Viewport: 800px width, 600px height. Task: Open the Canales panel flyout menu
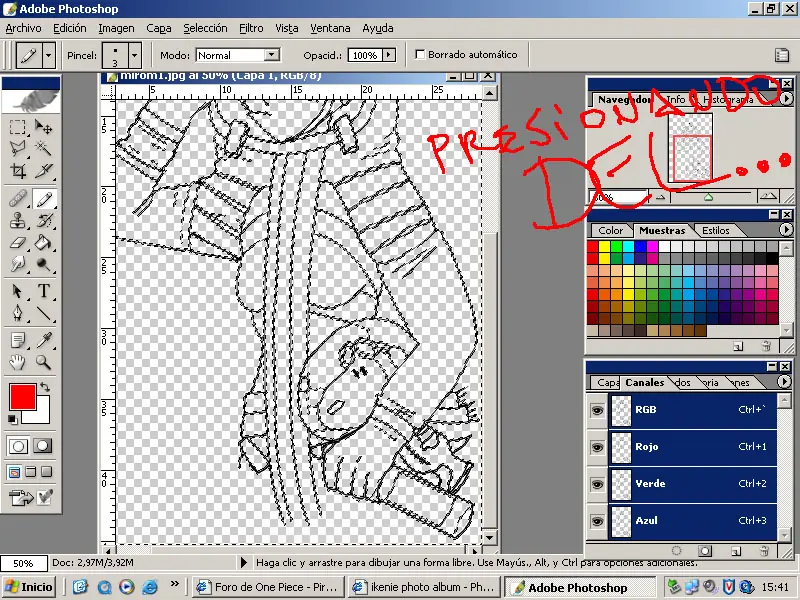pos(784,382)
